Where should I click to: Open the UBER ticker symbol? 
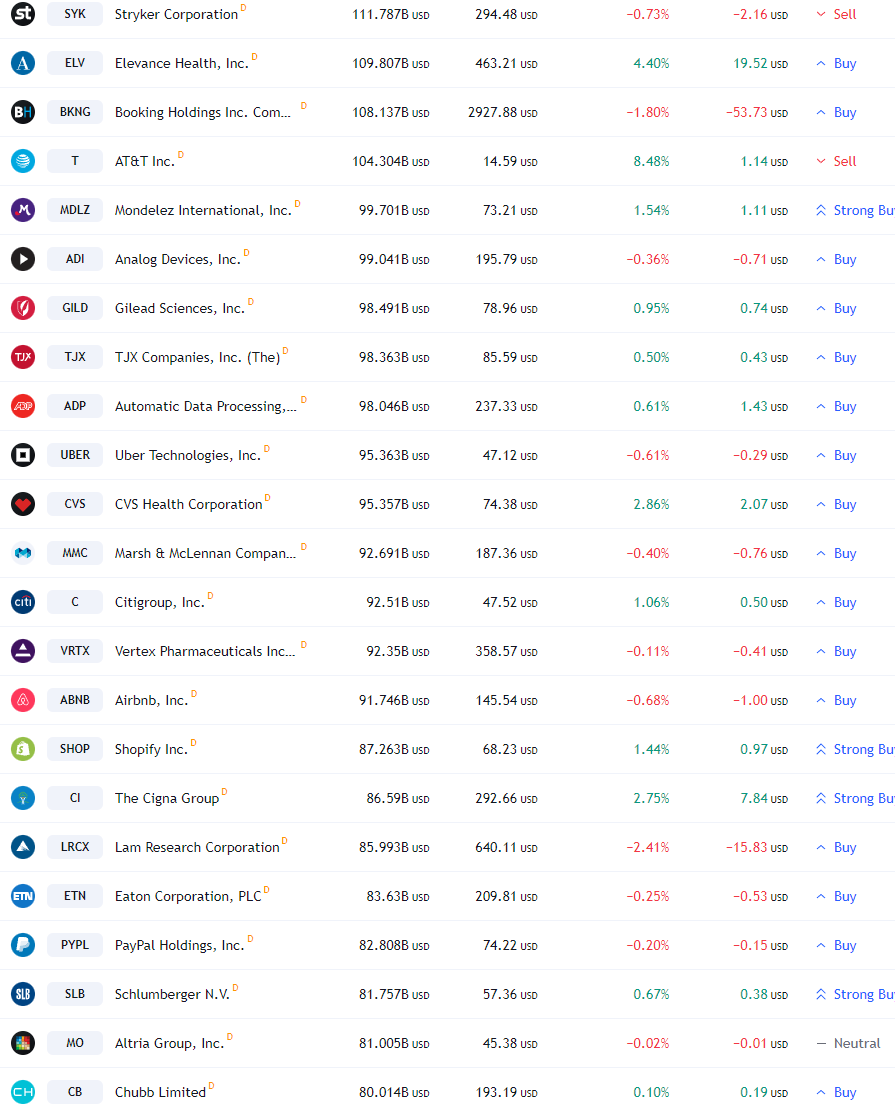click(75, 455)
